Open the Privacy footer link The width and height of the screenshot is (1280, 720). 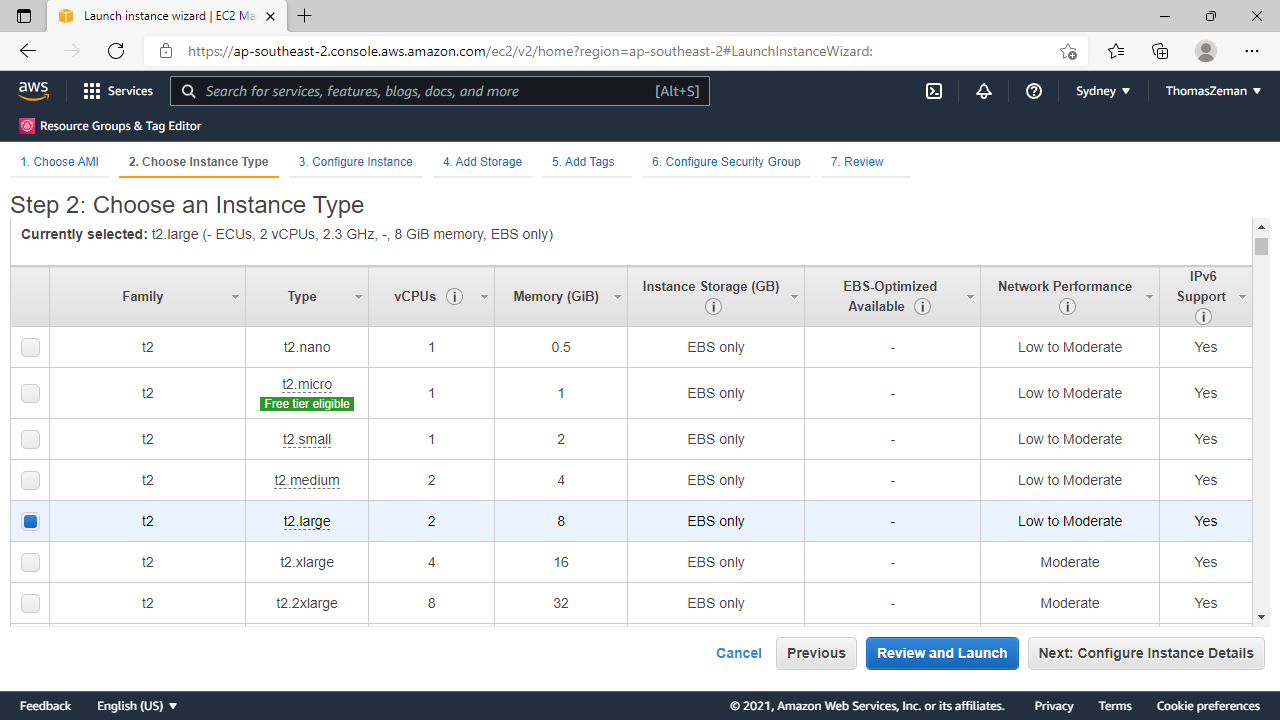point(1054,706)
